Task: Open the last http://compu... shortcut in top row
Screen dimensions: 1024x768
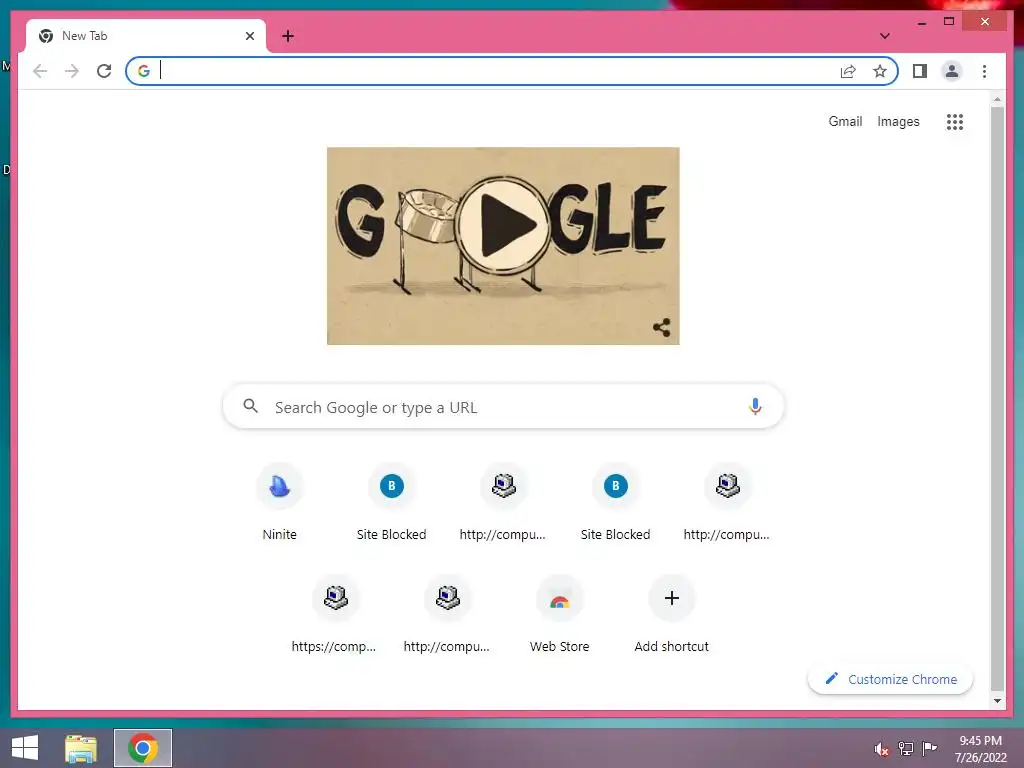Action: pyautogui.click(x=727, y=503)
